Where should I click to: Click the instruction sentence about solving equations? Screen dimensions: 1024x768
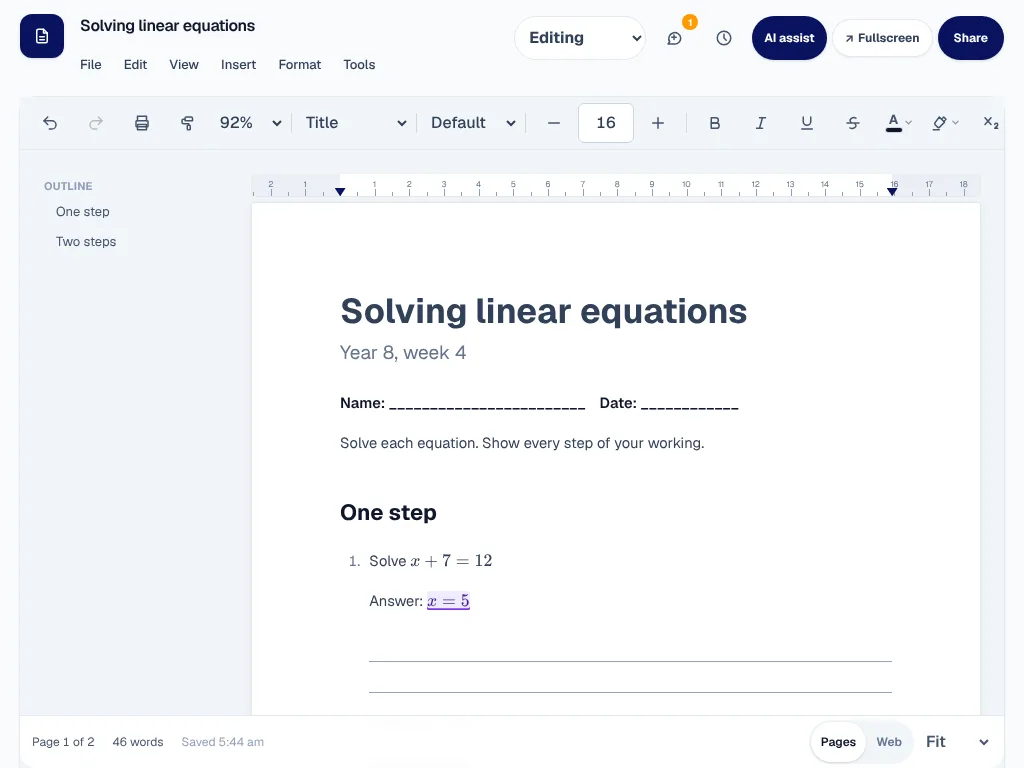click(x=522, y=443)
